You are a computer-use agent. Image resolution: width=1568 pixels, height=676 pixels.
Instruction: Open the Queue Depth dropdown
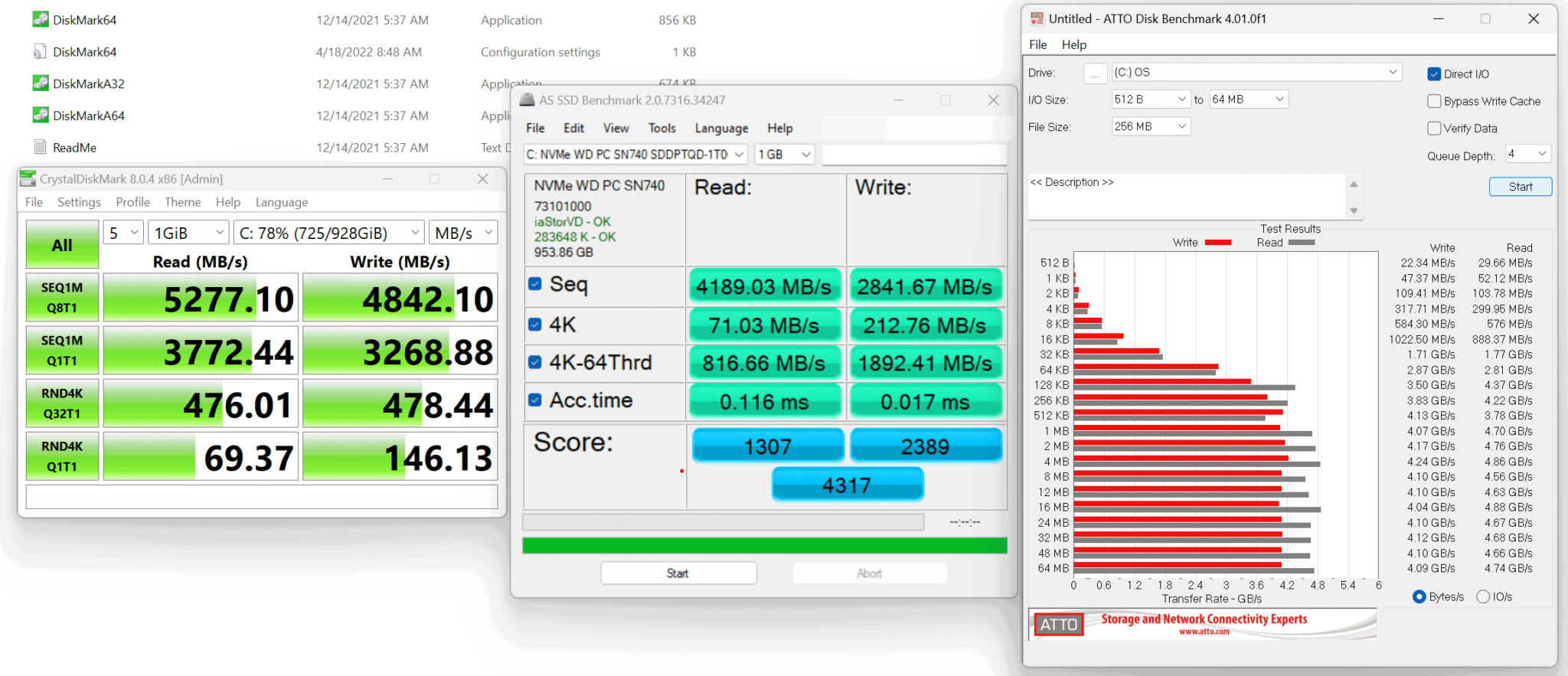(1528, 154)
